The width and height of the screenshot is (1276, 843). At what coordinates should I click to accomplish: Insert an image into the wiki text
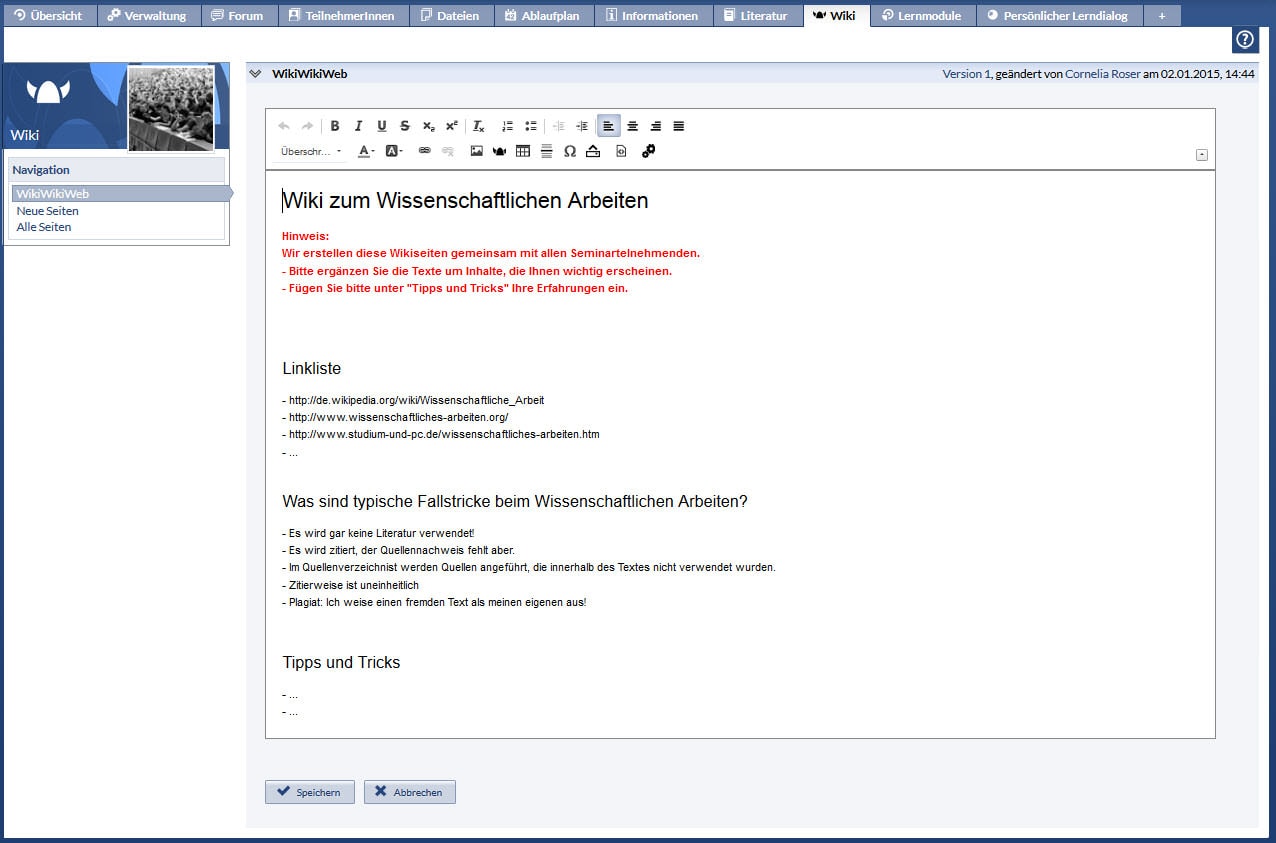click(477, 151)
